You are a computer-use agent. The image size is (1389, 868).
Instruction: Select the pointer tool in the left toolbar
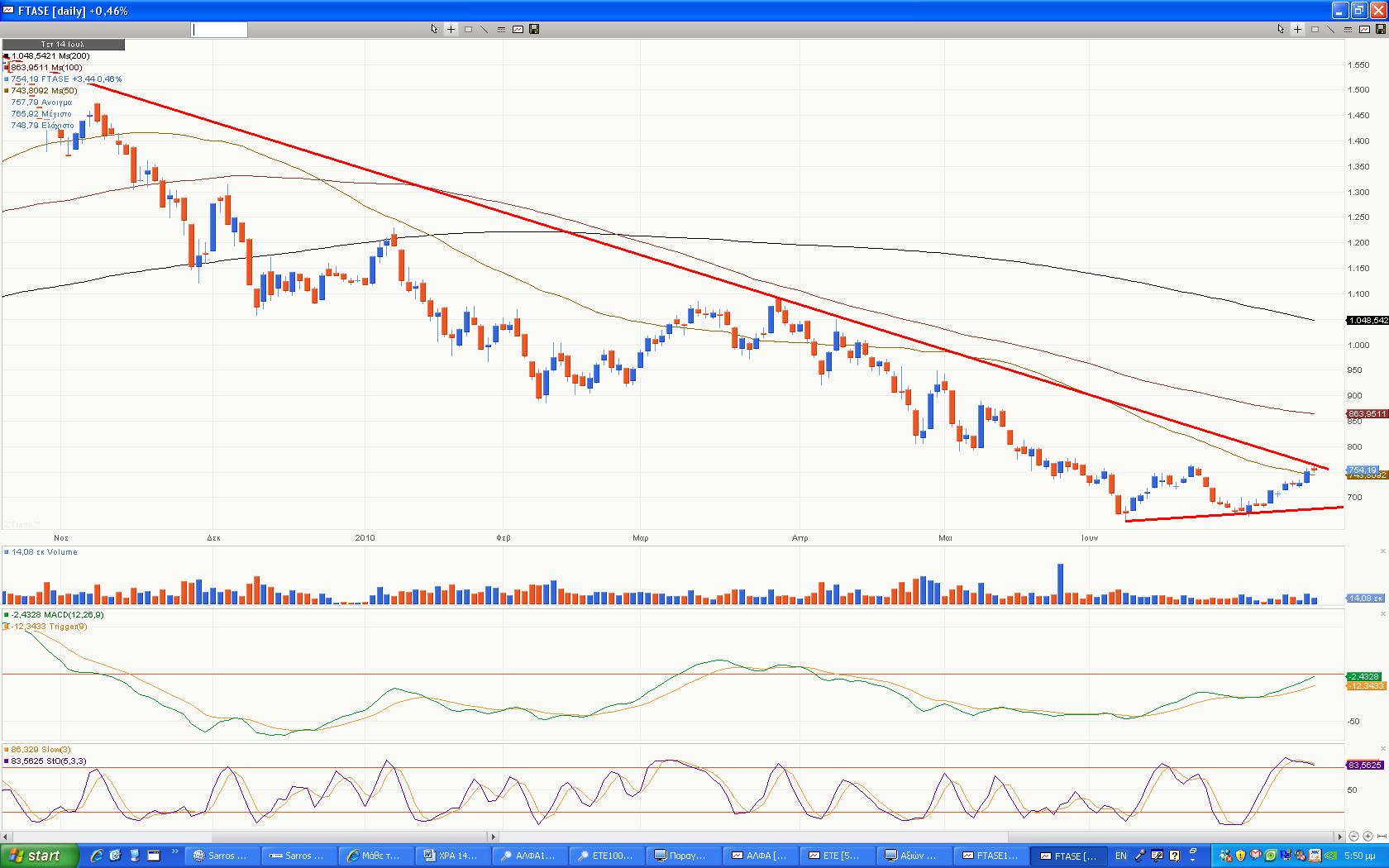pos(434,29)
